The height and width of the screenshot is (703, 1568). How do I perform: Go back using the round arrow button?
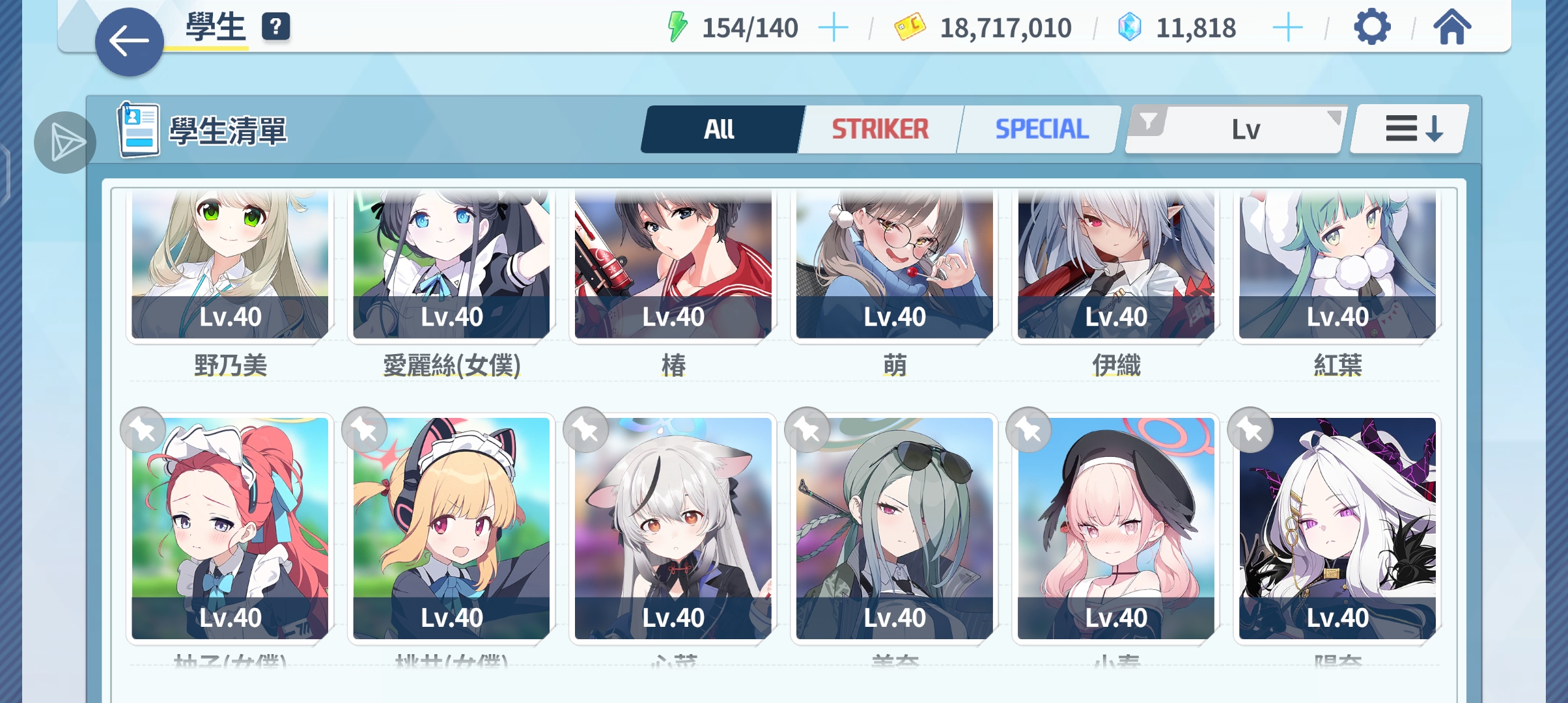coord(129,42)
